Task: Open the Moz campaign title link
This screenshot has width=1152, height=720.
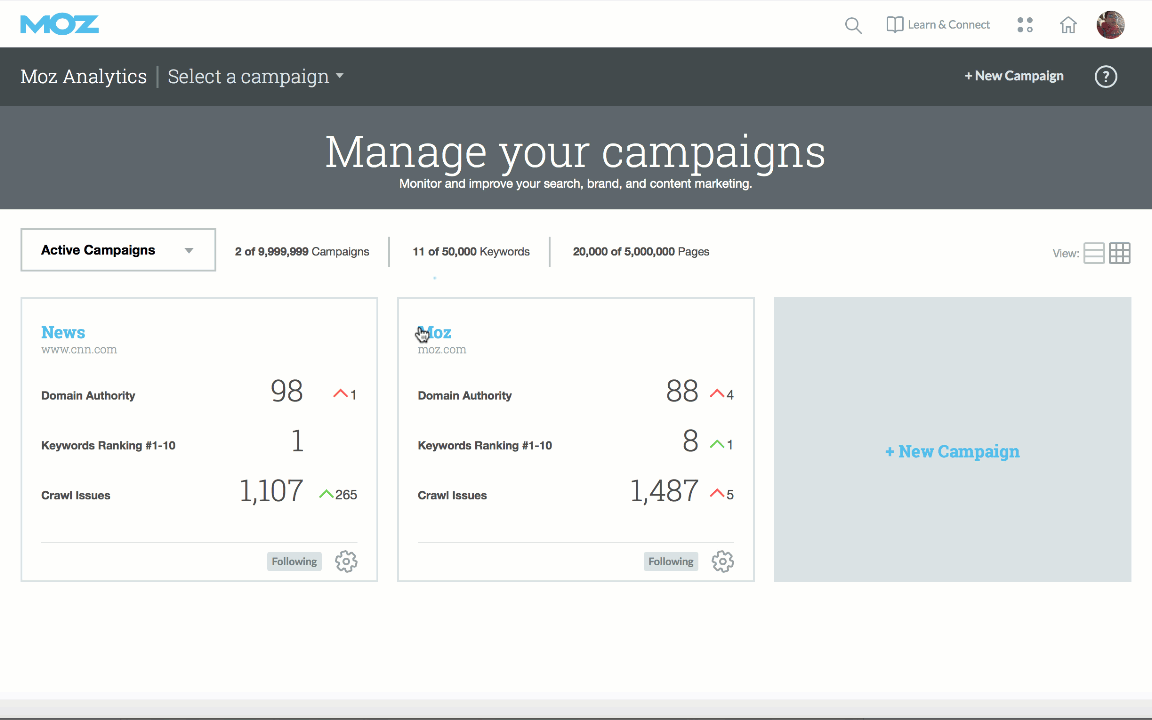Action: pyautogui.click(x=436, y=332)
